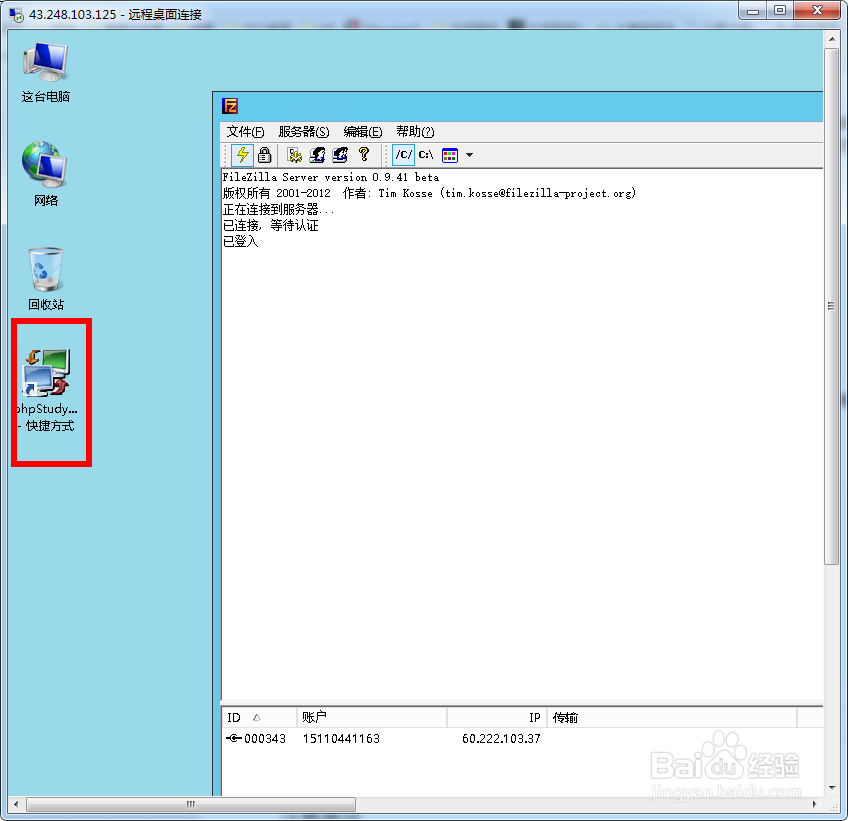Select the 这台电脑 desktop icon

46,72
